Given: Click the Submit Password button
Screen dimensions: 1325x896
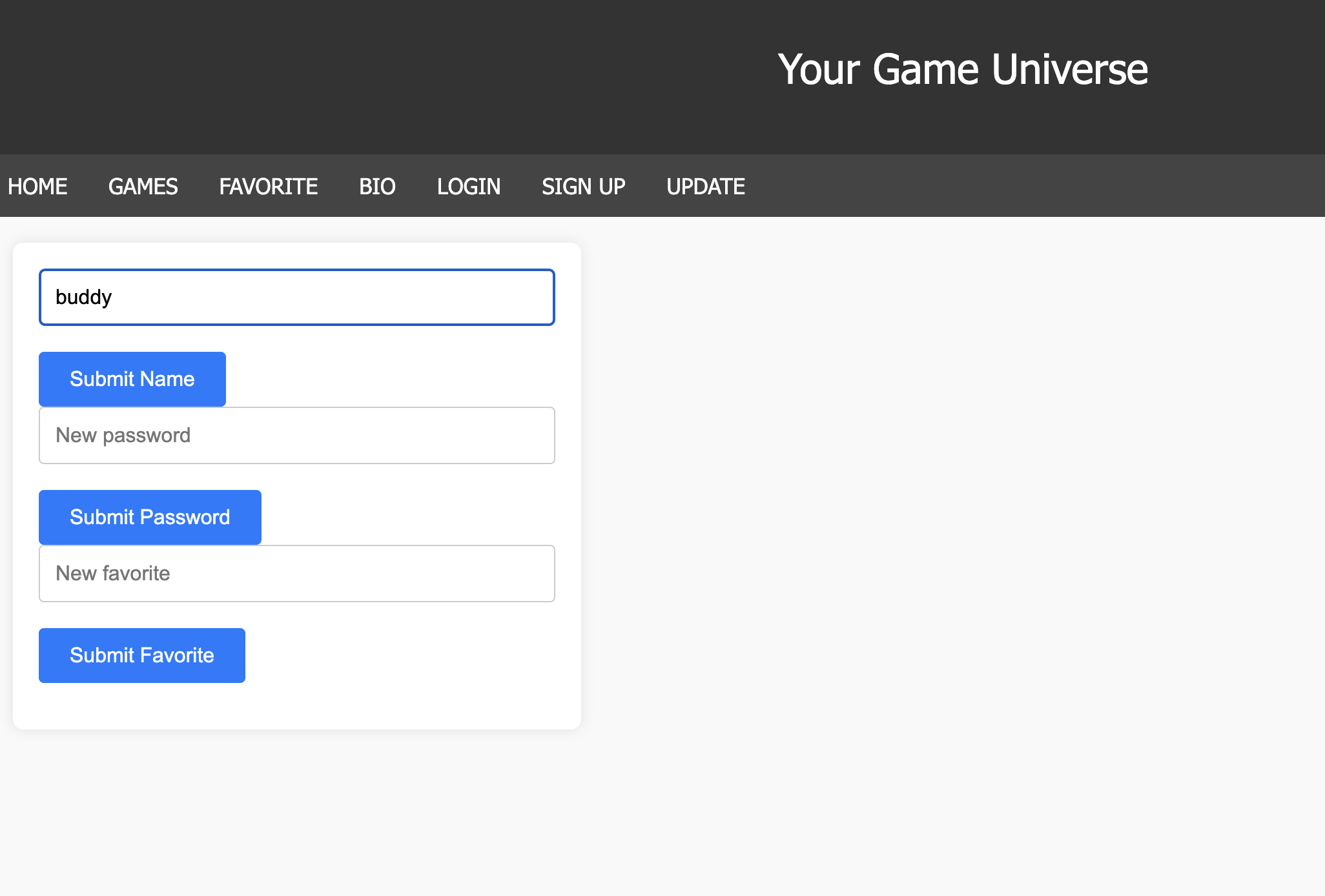Looking at the screenshot, I should pyautogui.click(x=150, y=517).
